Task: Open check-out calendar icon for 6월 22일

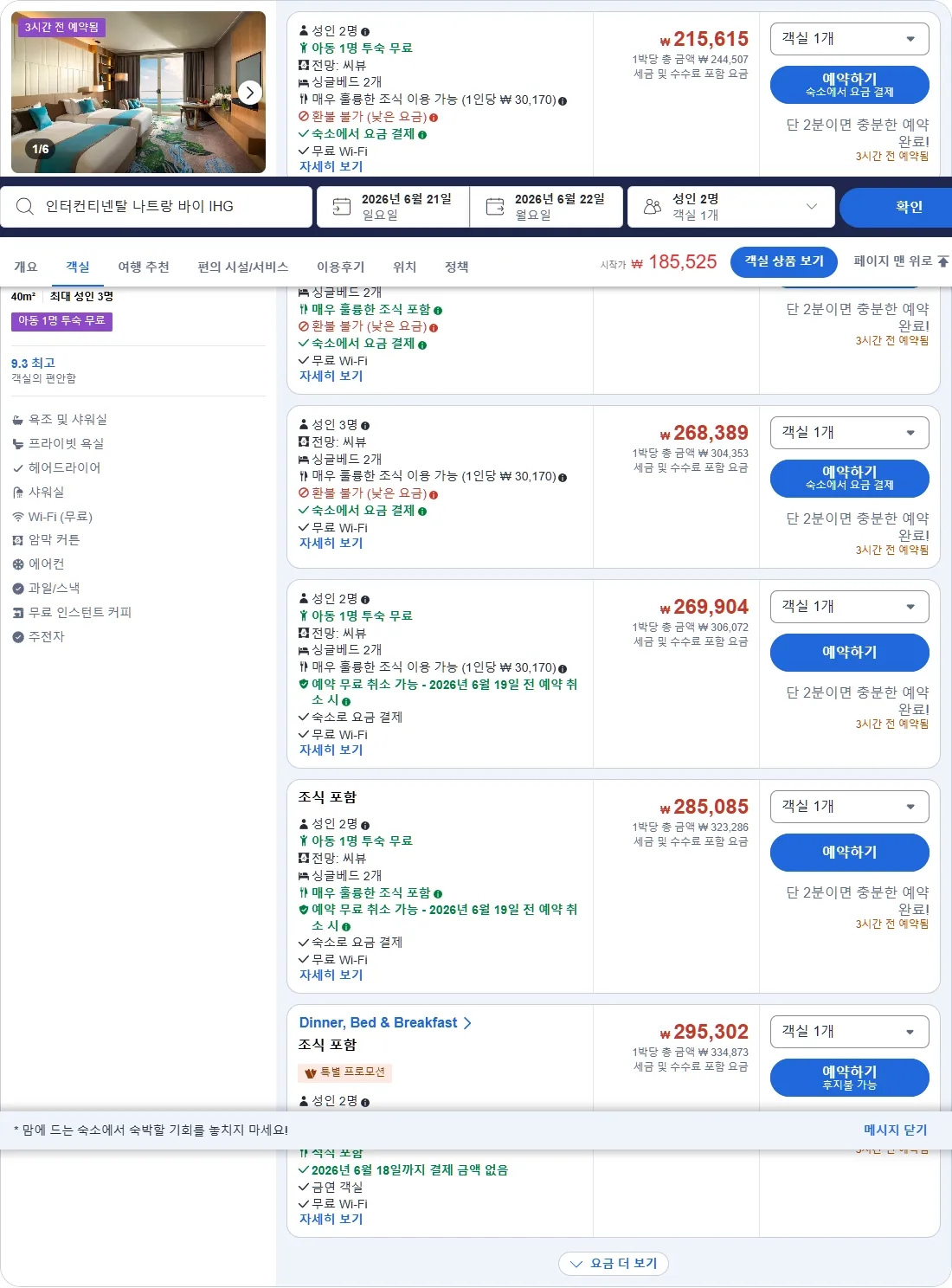Action: pos(495,207)
